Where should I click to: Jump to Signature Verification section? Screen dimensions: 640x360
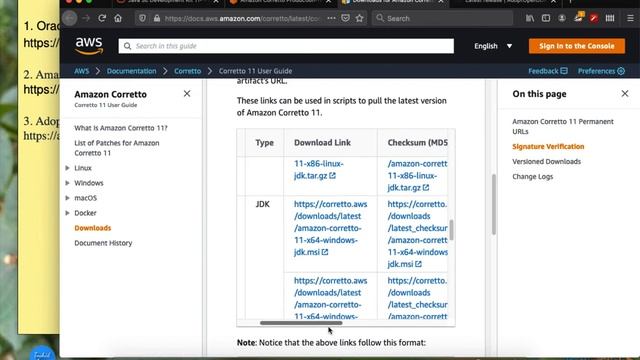coord(548,147)
